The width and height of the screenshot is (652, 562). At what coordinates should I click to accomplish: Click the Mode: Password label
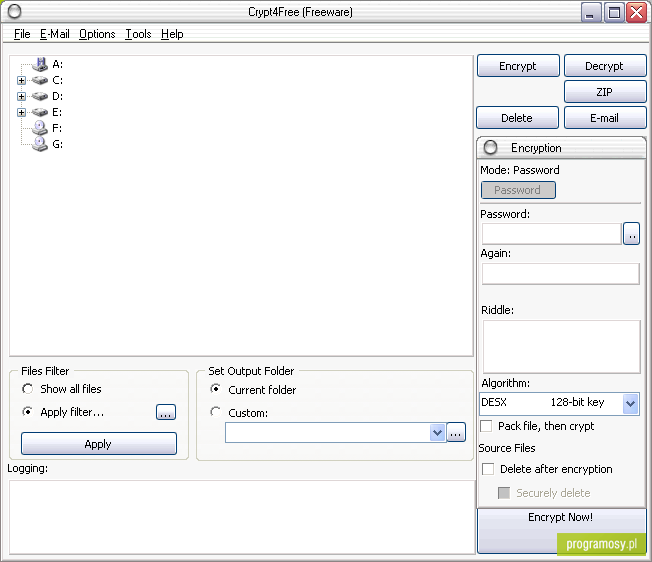520,170
